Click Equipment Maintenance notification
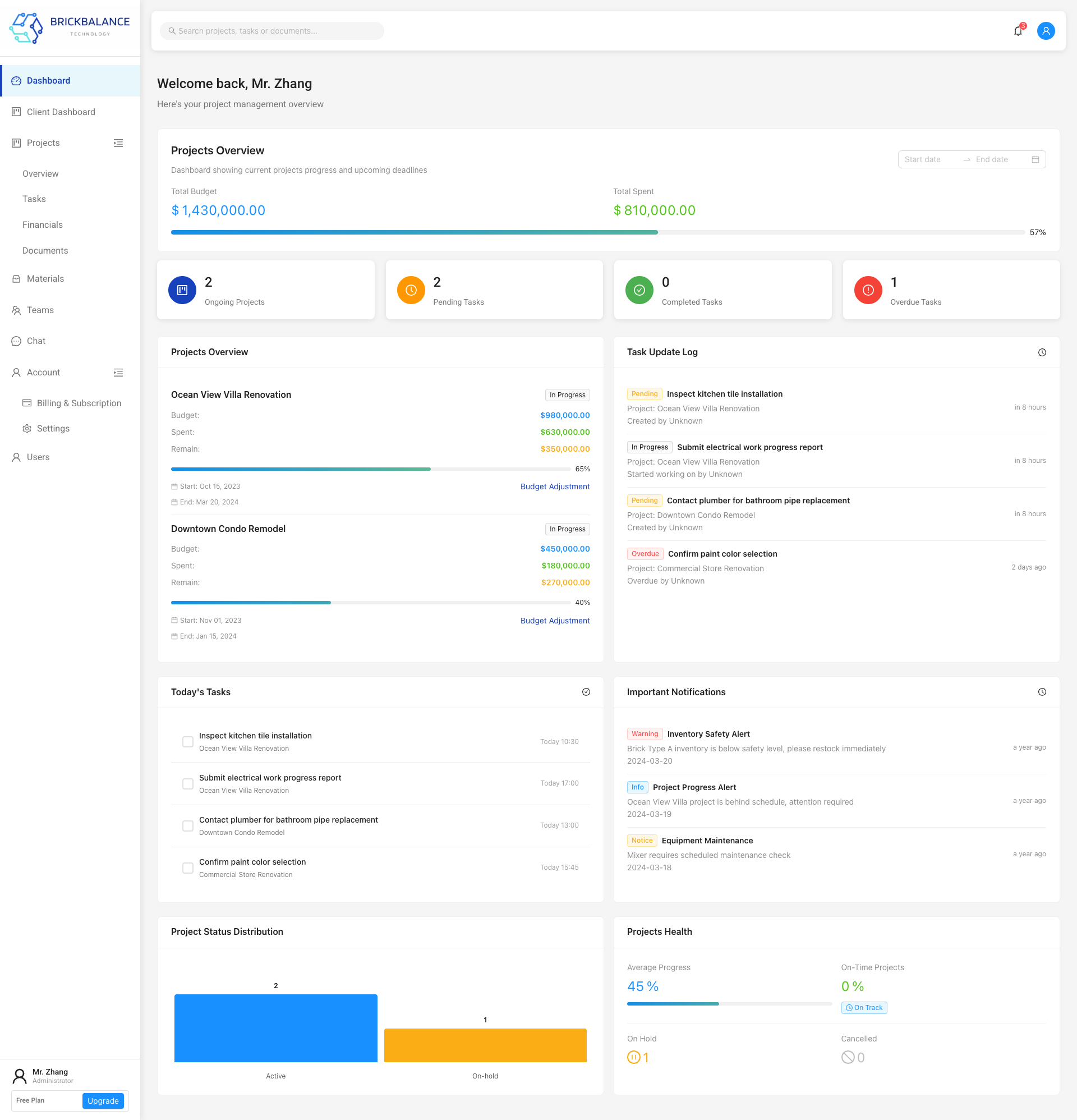Image resolution: width=1077 pixels, height=1120 pixels. tap(836, 853)
